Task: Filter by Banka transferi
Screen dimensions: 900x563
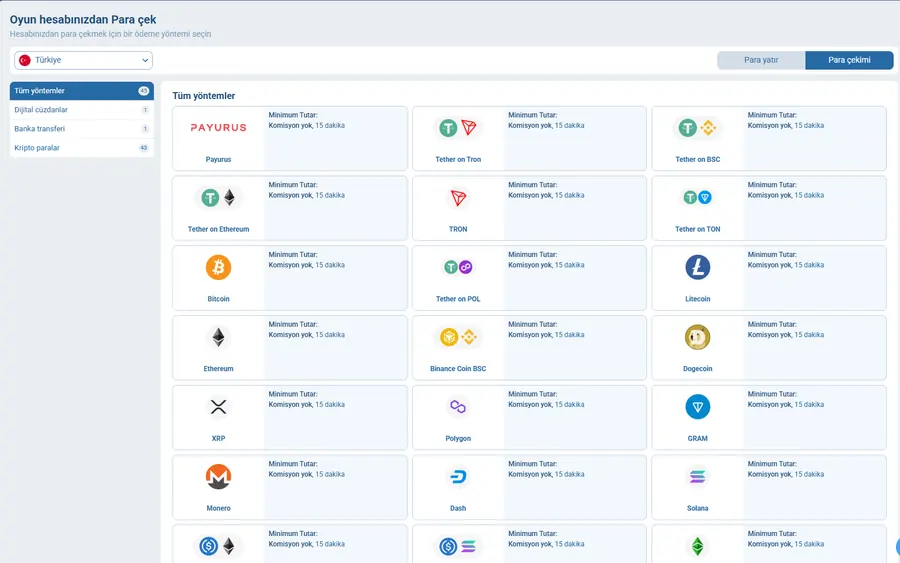Action: (x=82, y=129)
